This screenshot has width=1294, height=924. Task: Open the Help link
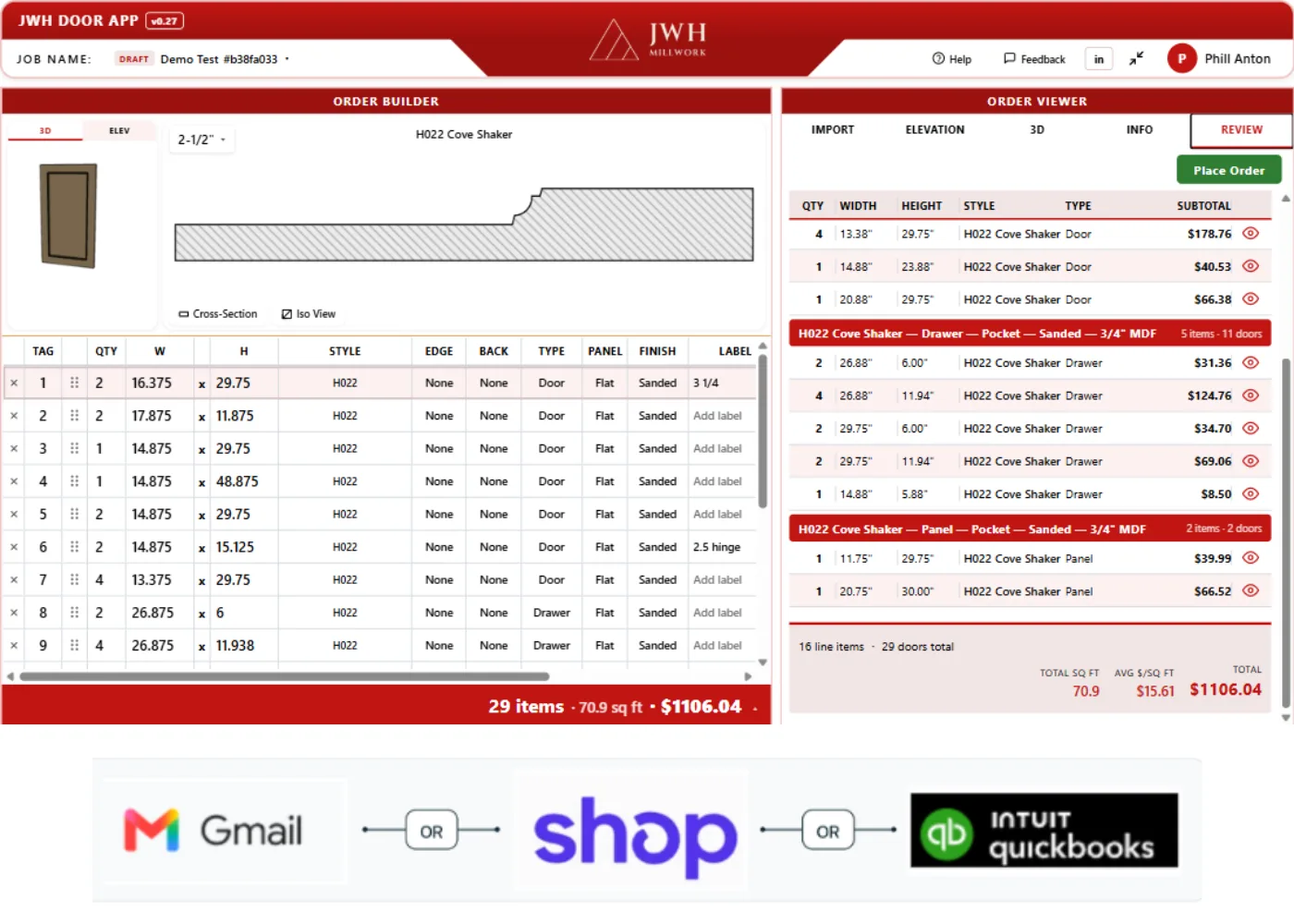point(952,59)
